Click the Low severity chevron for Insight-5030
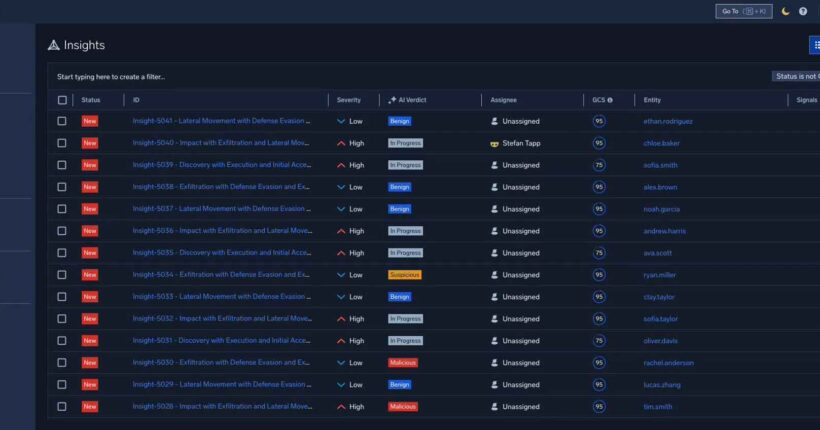Image resolution: width=820 pixels, height=430 pixels. 341,363
